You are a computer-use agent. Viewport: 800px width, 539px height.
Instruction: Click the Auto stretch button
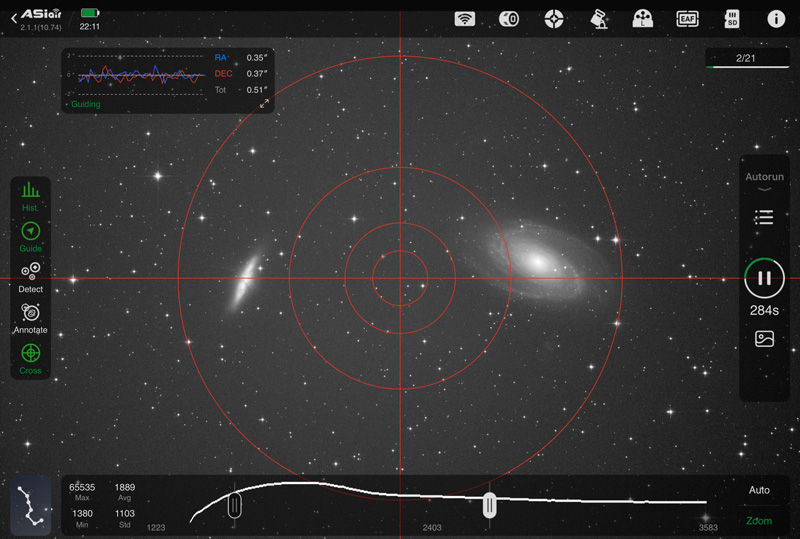tap(759, 490)
